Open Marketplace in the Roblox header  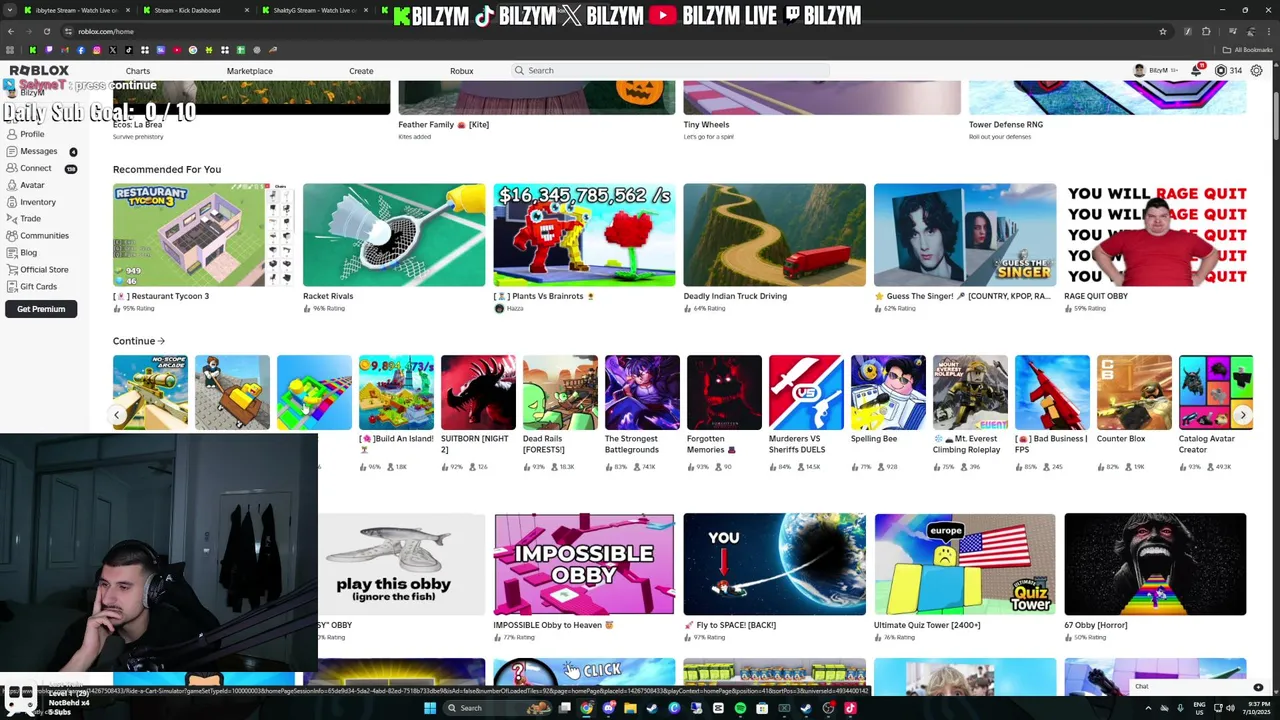(x=249, y=71)
